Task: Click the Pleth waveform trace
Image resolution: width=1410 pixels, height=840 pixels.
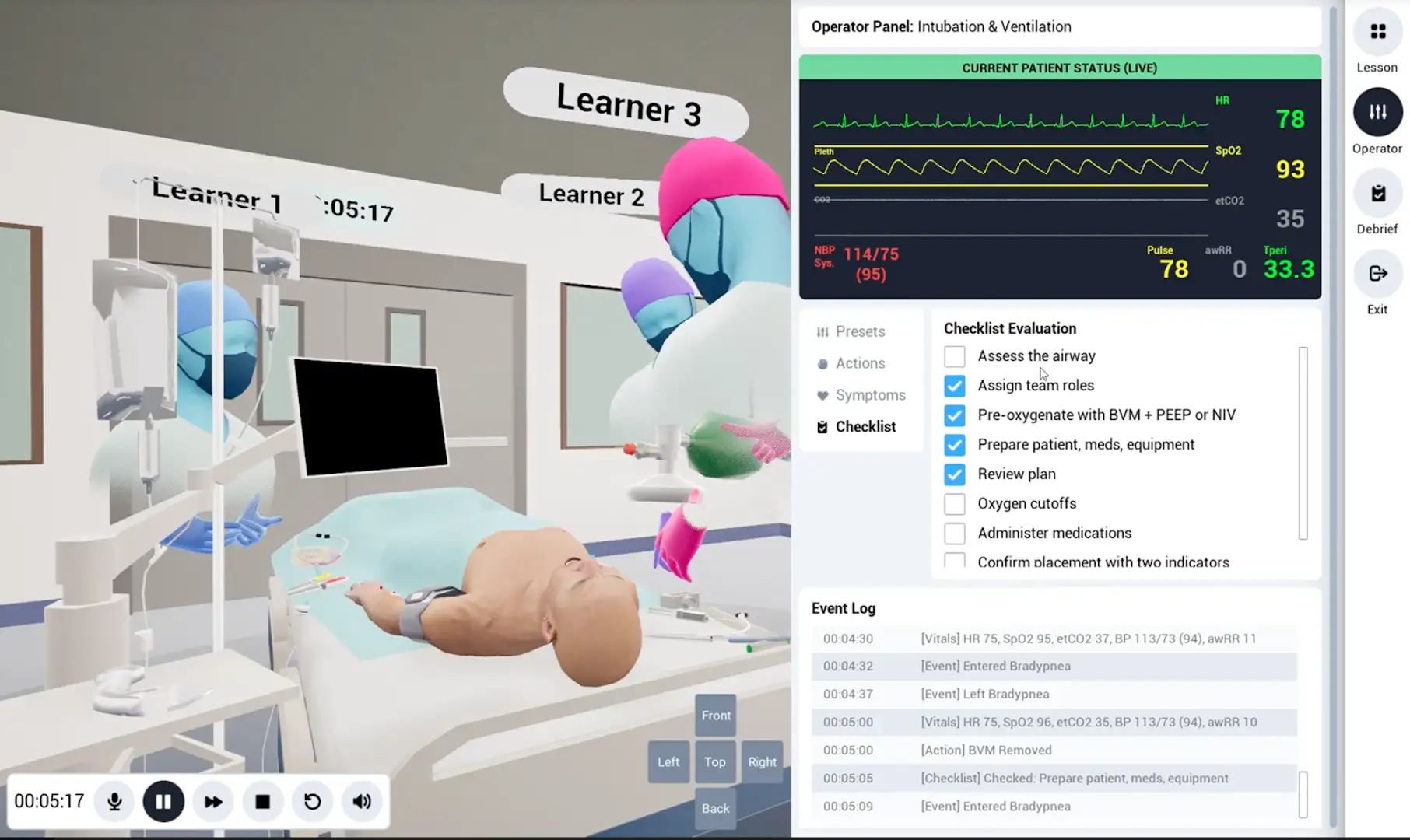Action: [x=1011, y=167]
